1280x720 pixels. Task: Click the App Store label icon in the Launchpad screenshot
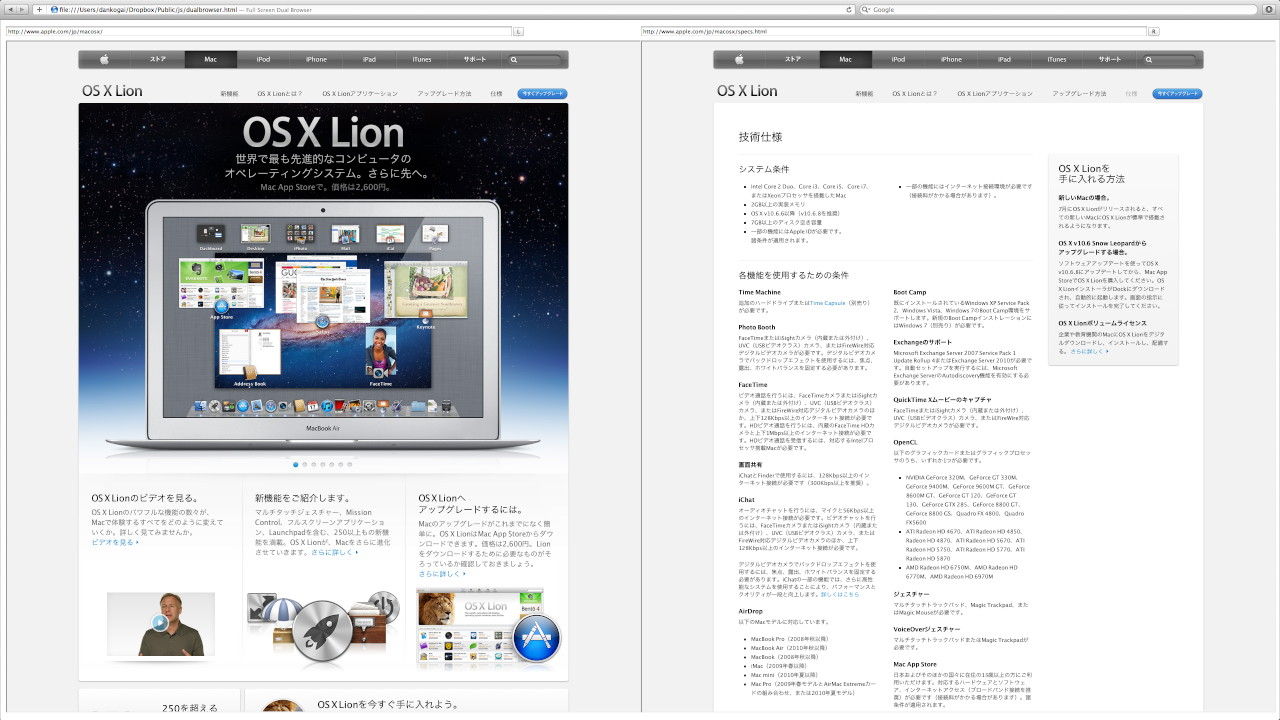(x=222, y=305)
